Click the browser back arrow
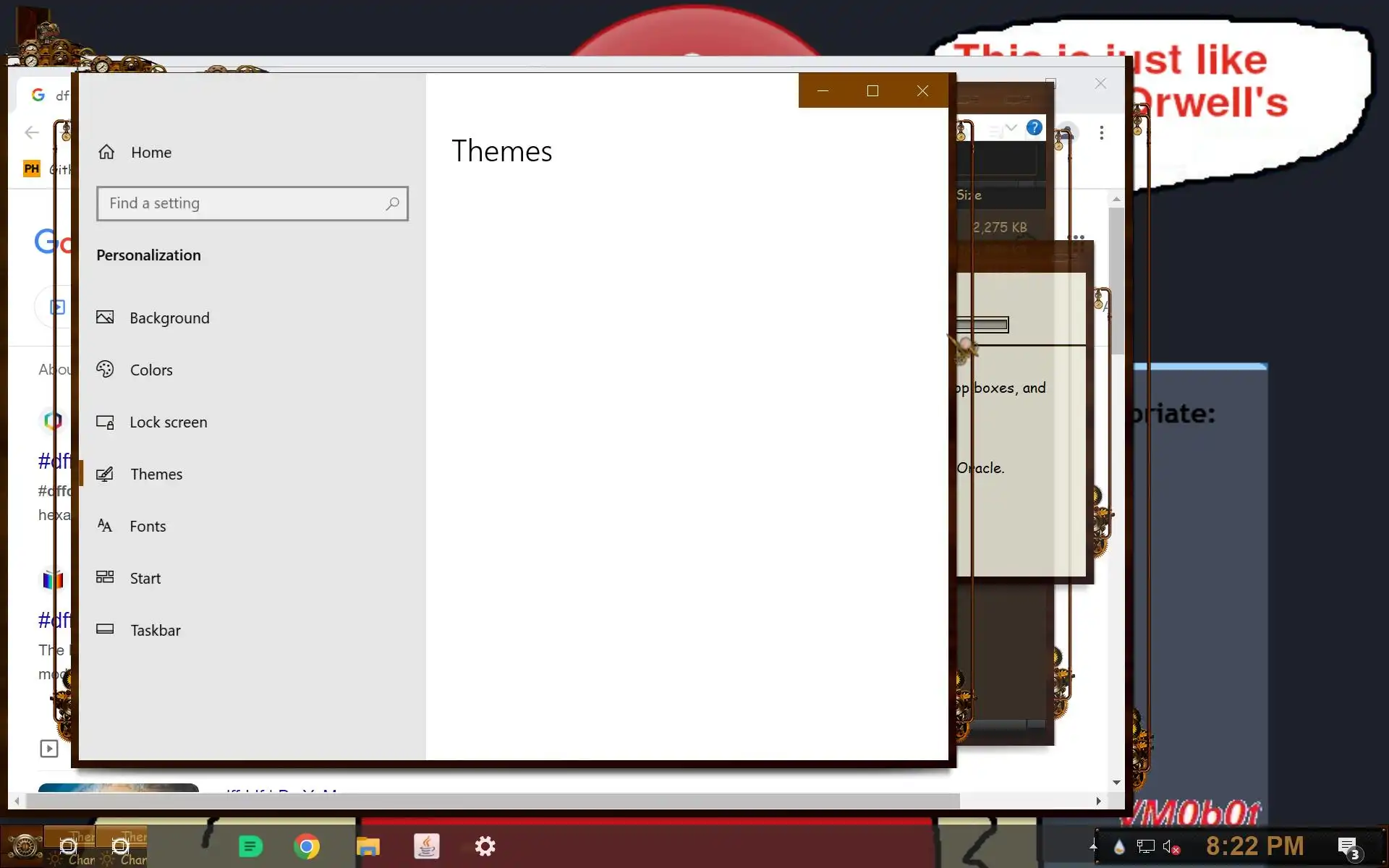This screenshot has height=868, width=1389. 32,132
